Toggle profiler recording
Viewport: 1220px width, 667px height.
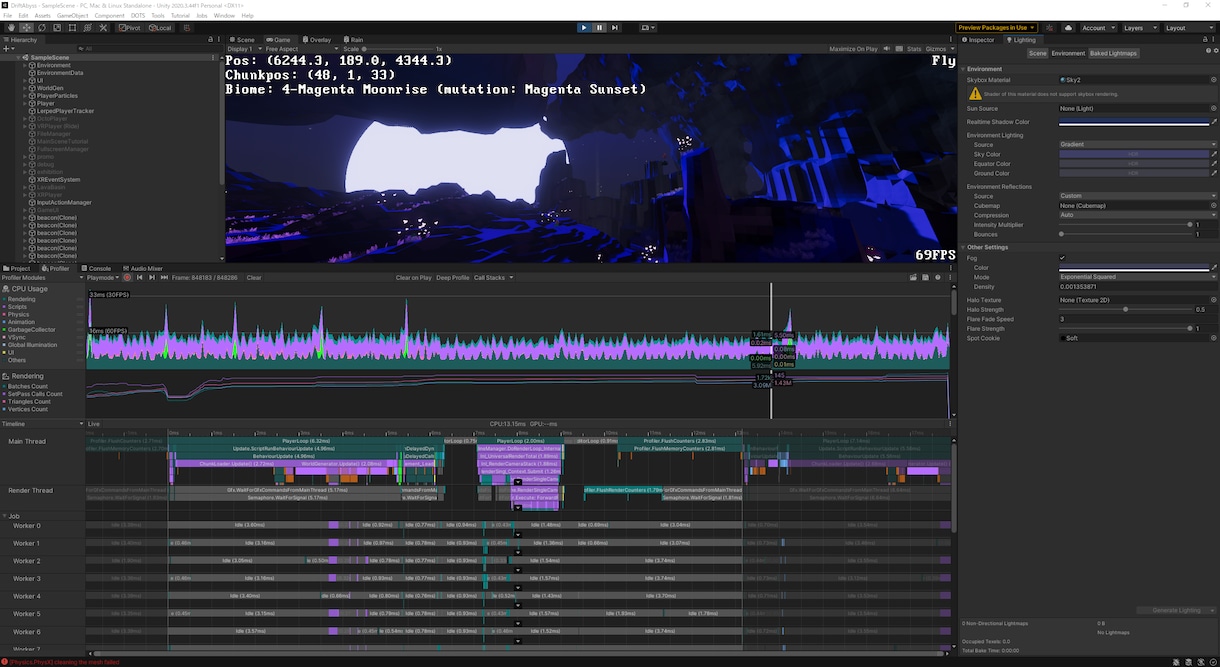pyautogui.click(x=128, y=278)
